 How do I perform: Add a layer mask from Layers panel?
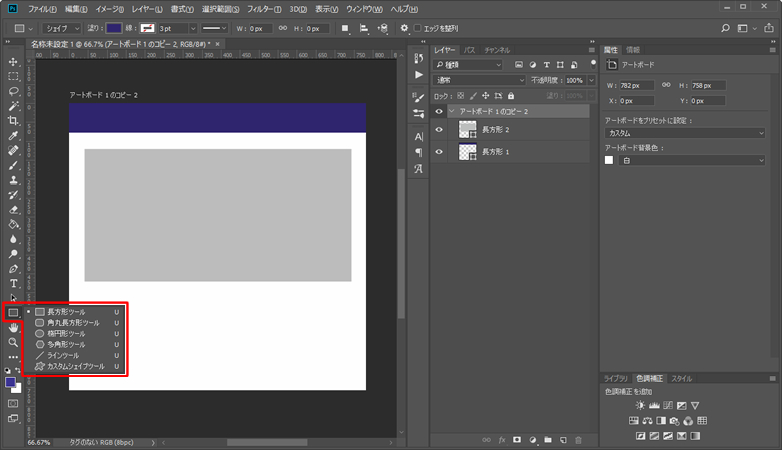tap(517, 440)
